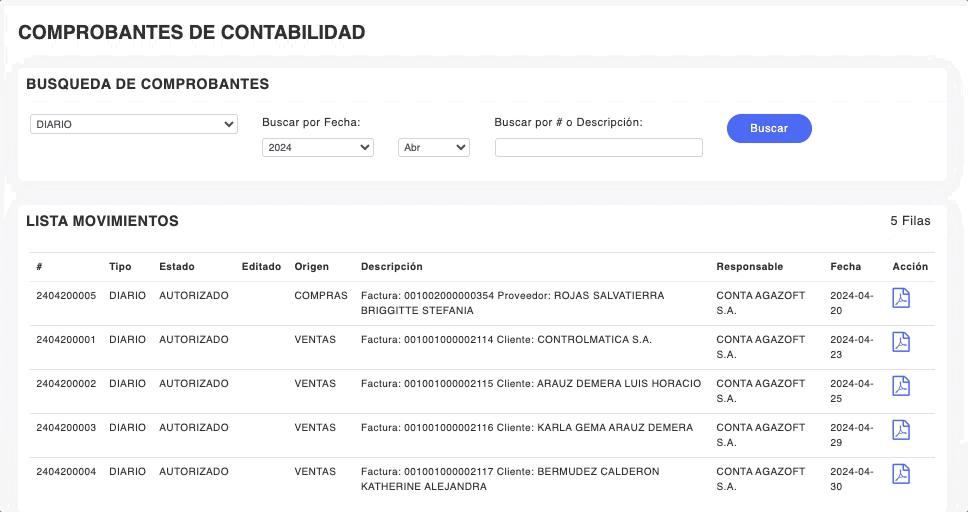Click comprobante number 2404200003
968x512 pixels.
point(66,428)
